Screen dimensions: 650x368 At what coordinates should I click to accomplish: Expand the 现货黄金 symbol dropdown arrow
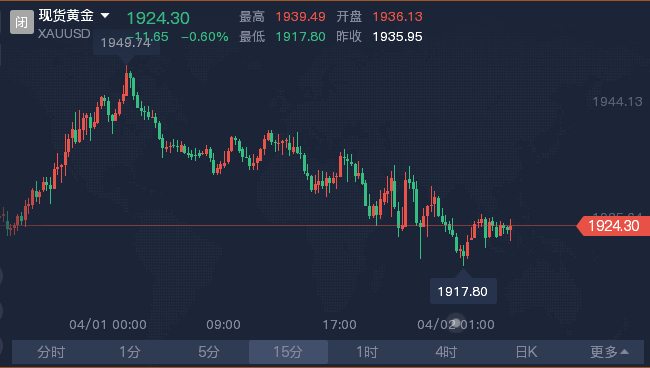click(105, 16)
